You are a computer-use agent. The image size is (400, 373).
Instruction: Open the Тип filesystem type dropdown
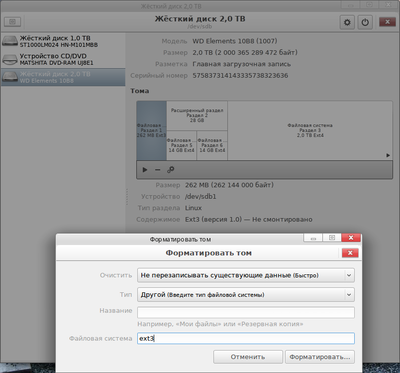pyautogui.click(x=246, y=295)
